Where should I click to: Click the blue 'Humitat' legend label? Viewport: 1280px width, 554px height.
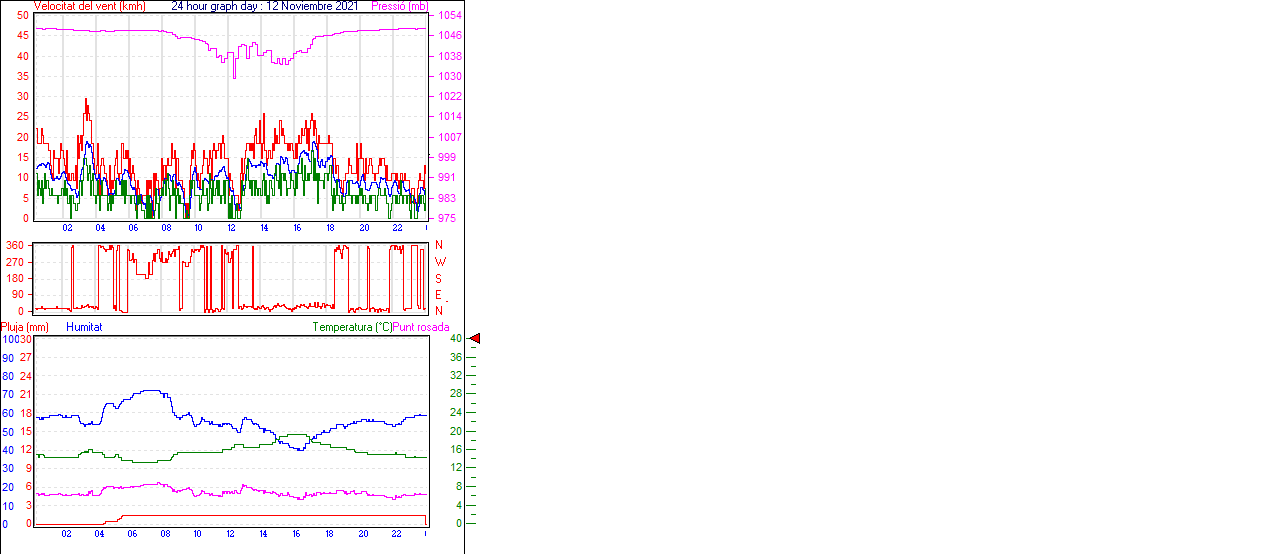click(x=84, y=327)
